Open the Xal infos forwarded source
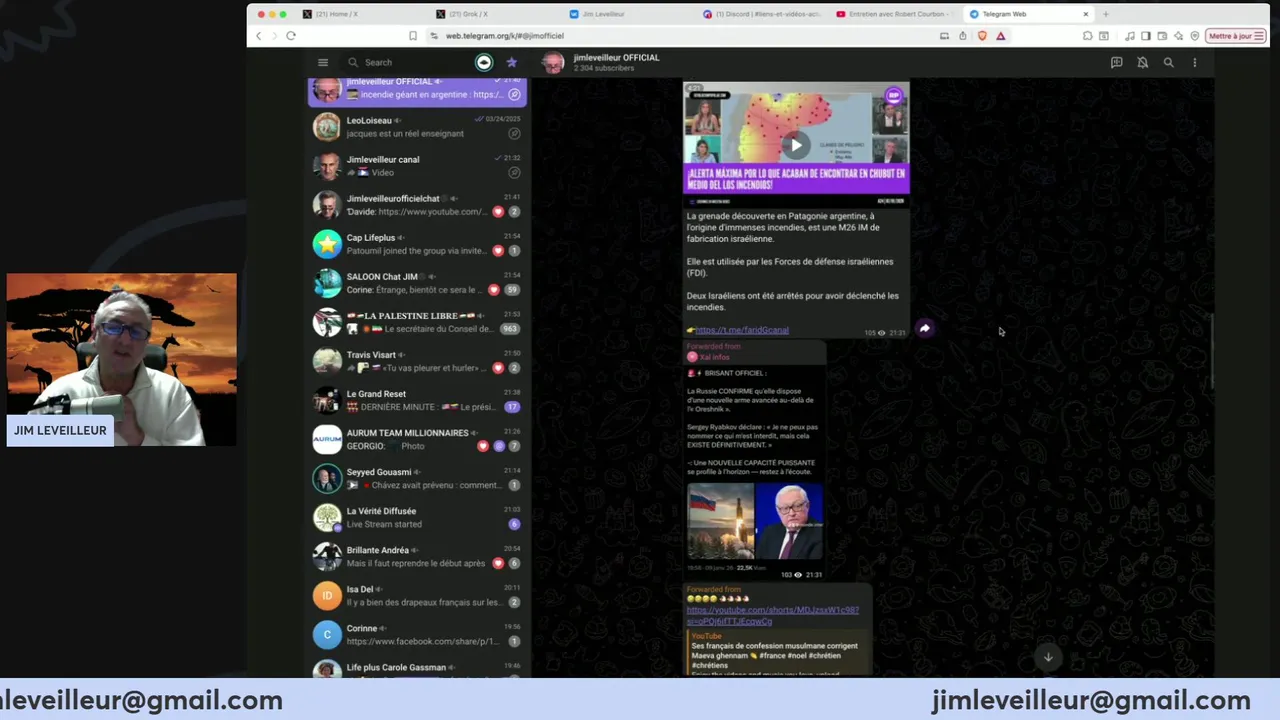 click(x=715, y=357)
